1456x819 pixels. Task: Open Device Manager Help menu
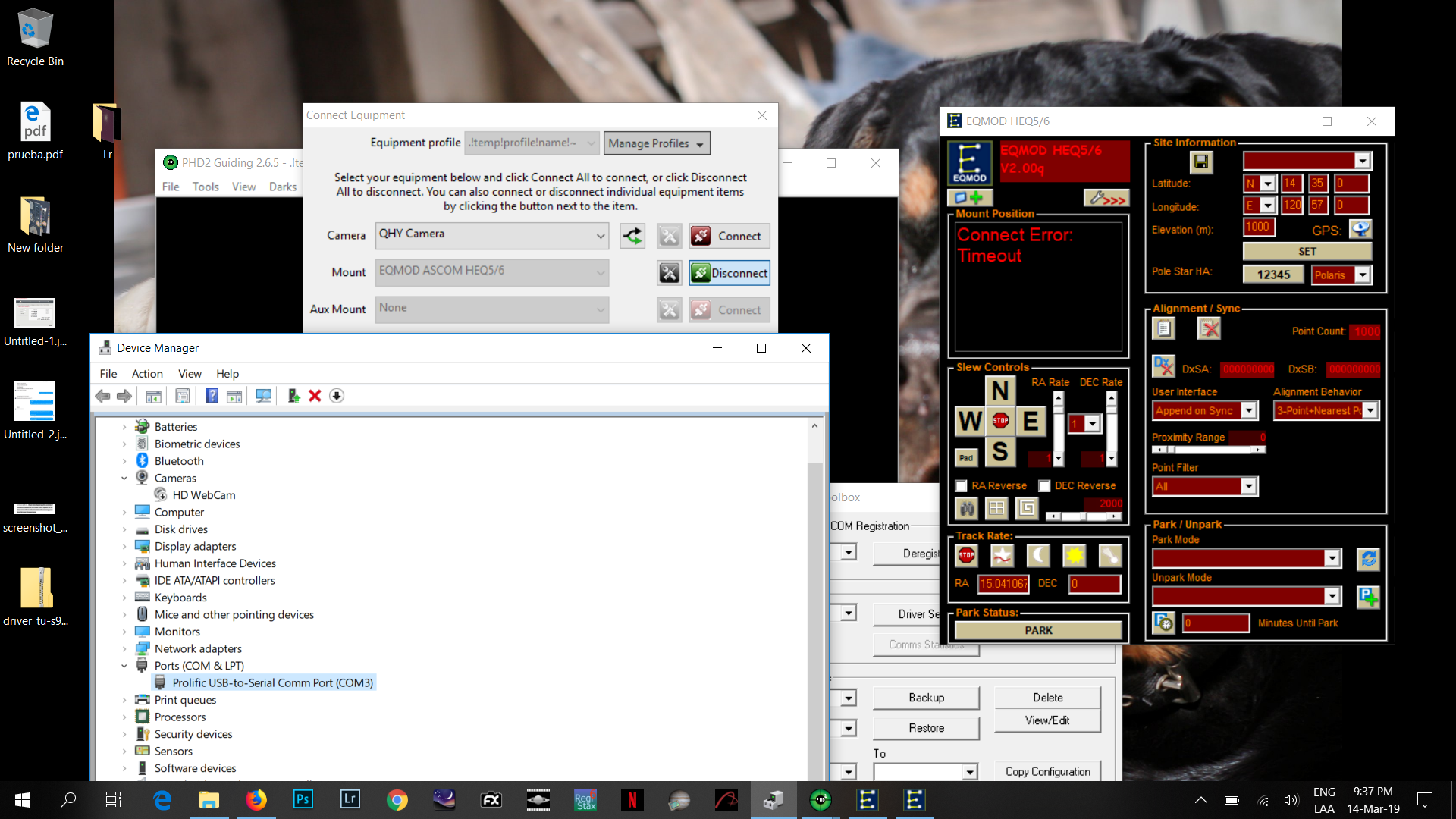coord(227,374)
